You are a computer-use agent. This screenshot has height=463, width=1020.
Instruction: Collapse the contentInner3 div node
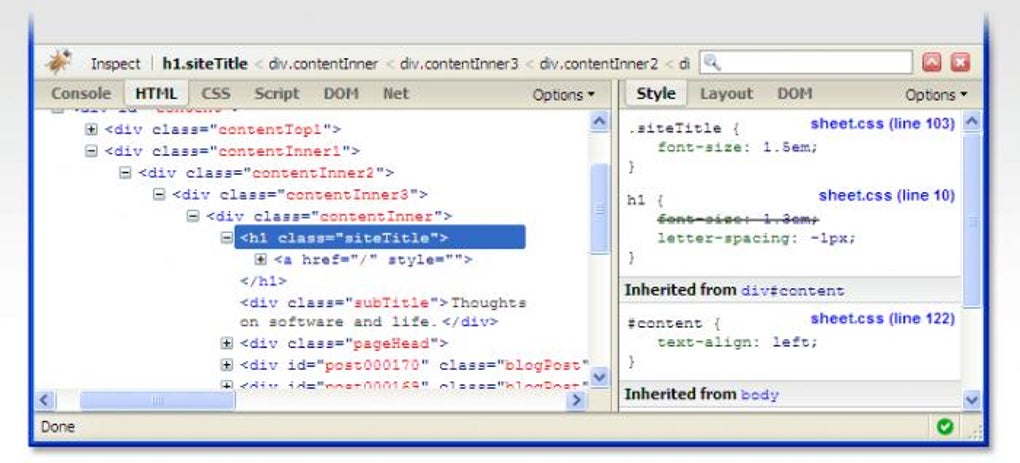point(159,194)
